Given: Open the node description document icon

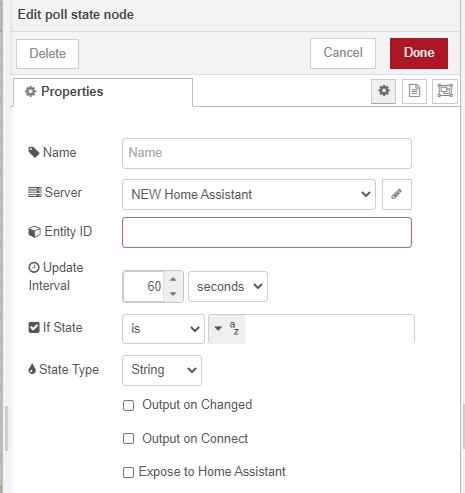Looking at the screenshot, I should [x=414, y=91].
